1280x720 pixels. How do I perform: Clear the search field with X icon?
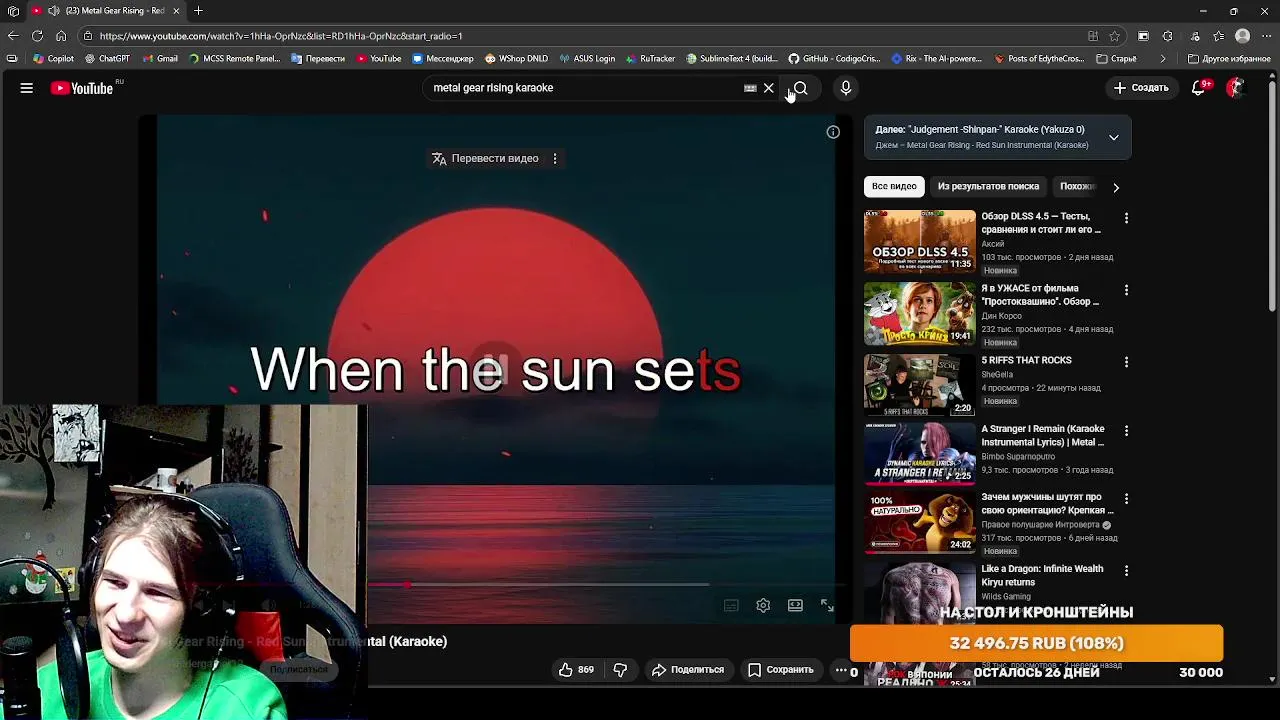coord(769,88)
